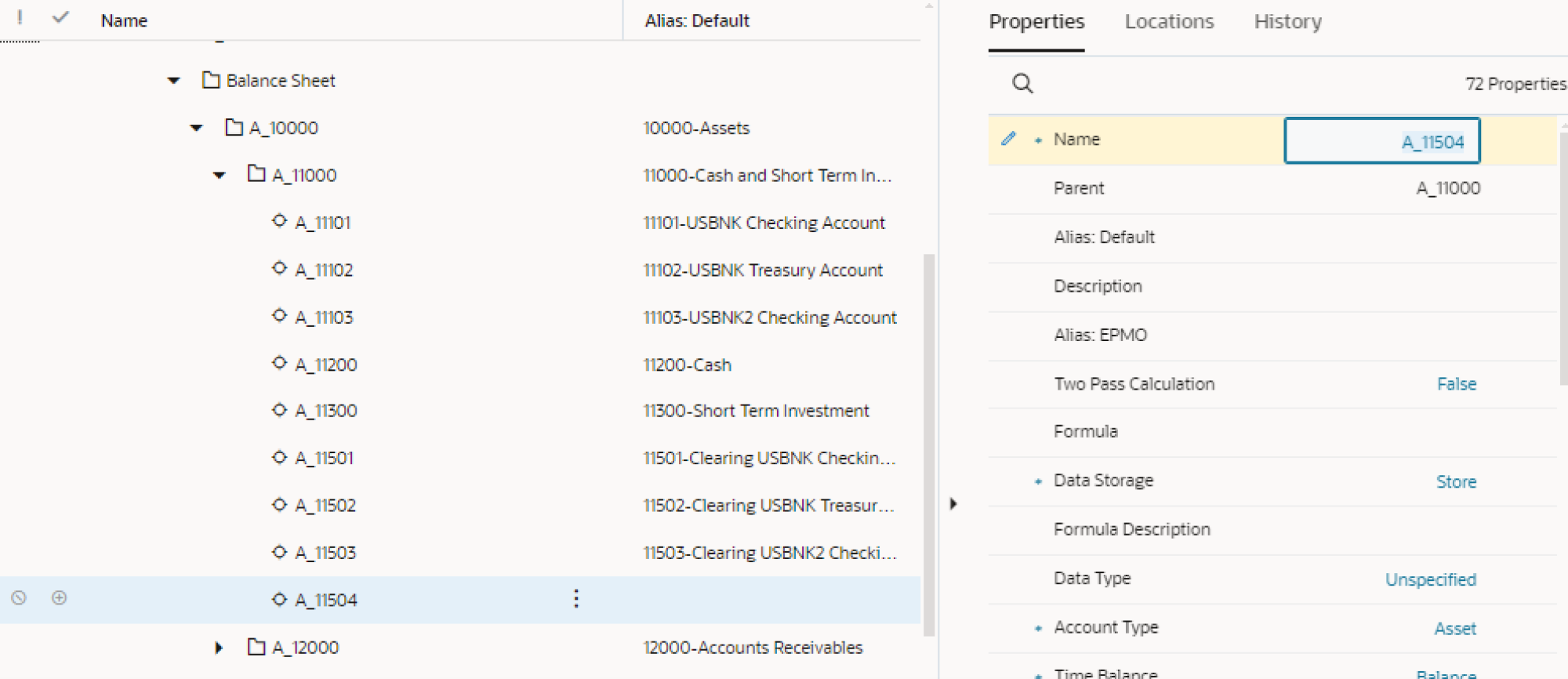
Task: Click the Store value for Data Storage
Action: point(1456,482)
